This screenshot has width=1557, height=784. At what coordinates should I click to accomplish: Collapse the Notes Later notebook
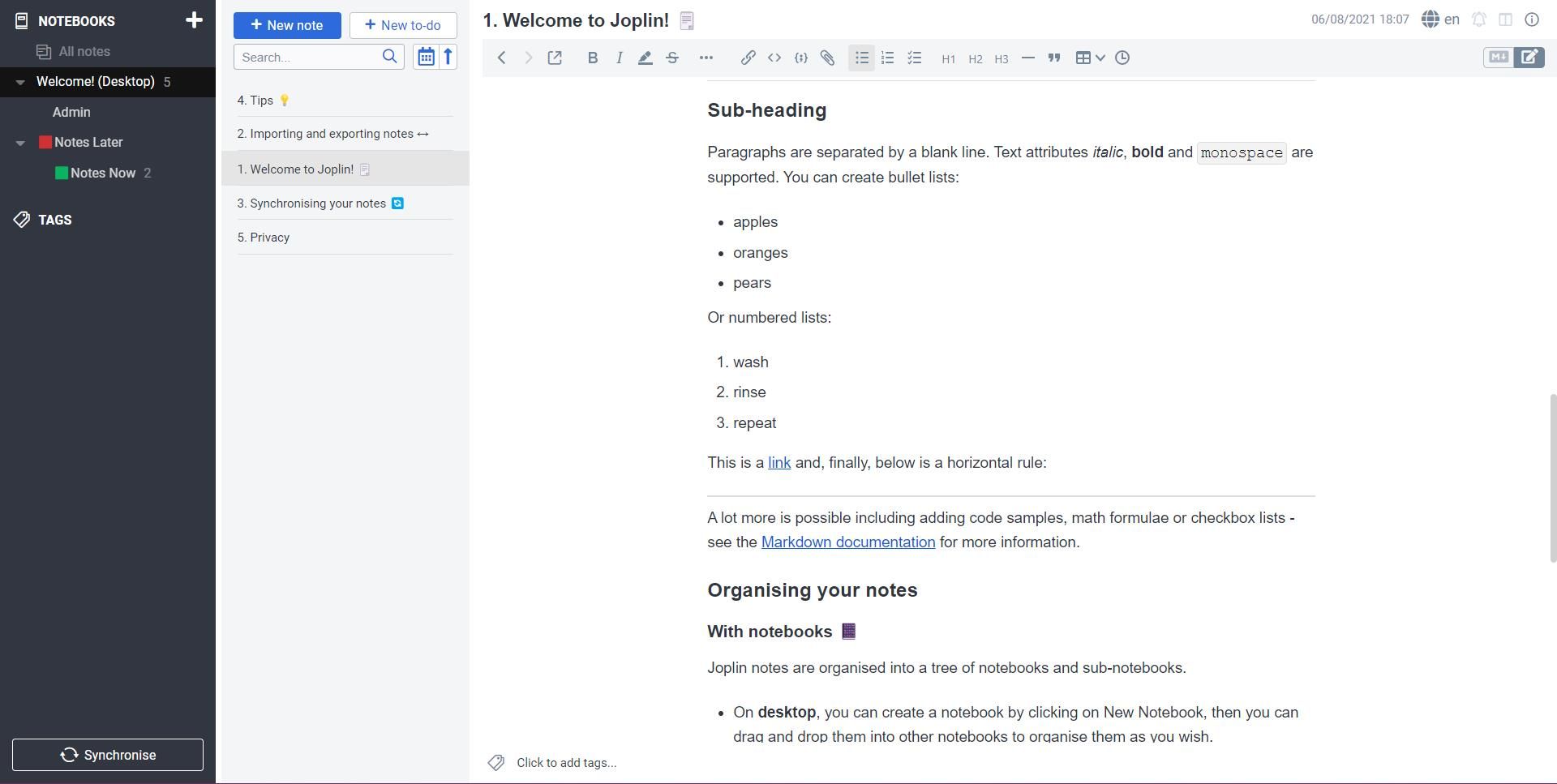(19, 142)
